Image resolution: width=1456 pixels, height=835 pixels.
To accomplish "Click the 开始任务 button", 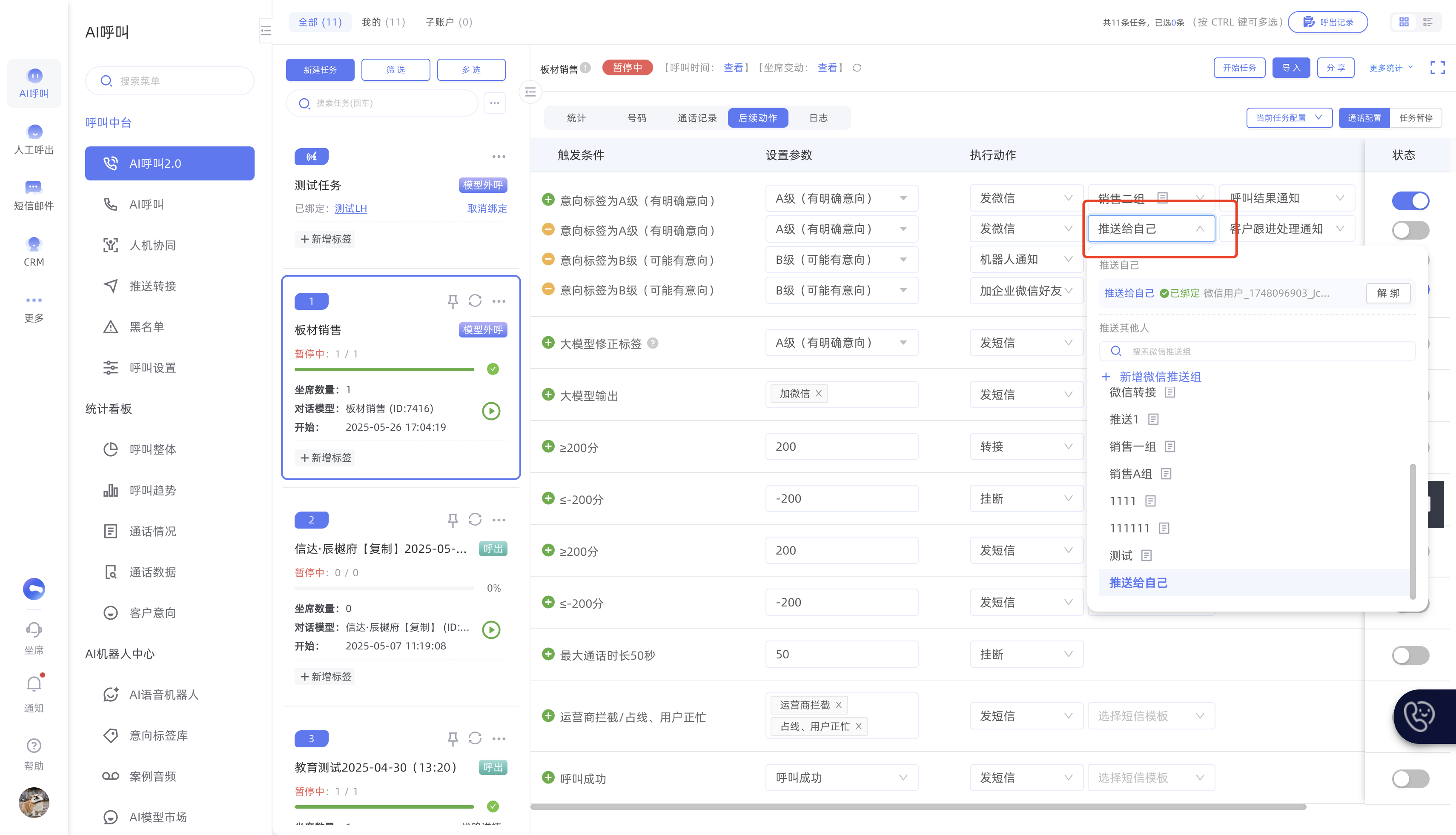I will (1239, 68).
